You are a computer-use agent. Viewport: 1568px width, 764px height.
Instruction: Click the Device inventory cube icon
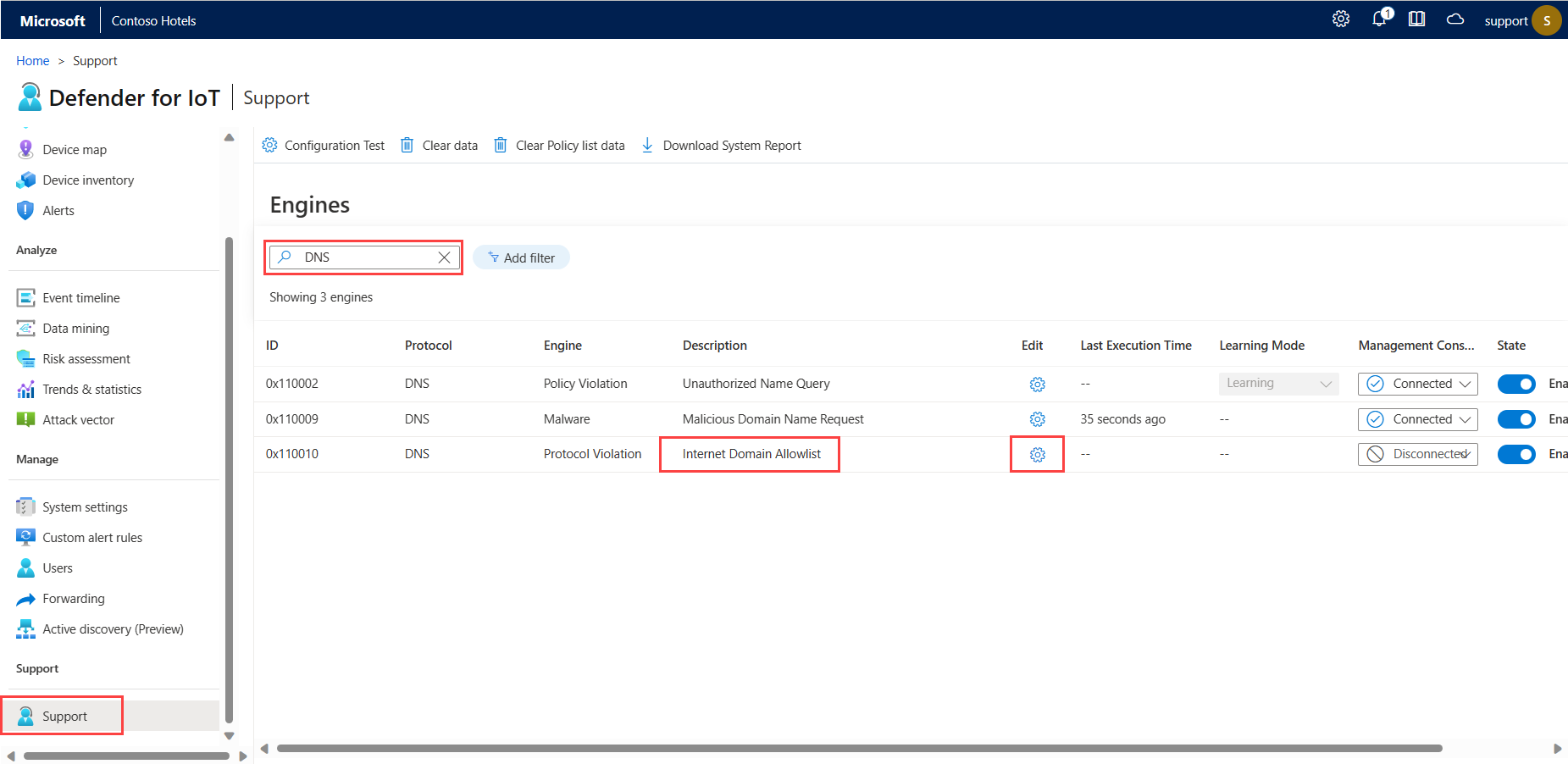(x=25, y=180)
